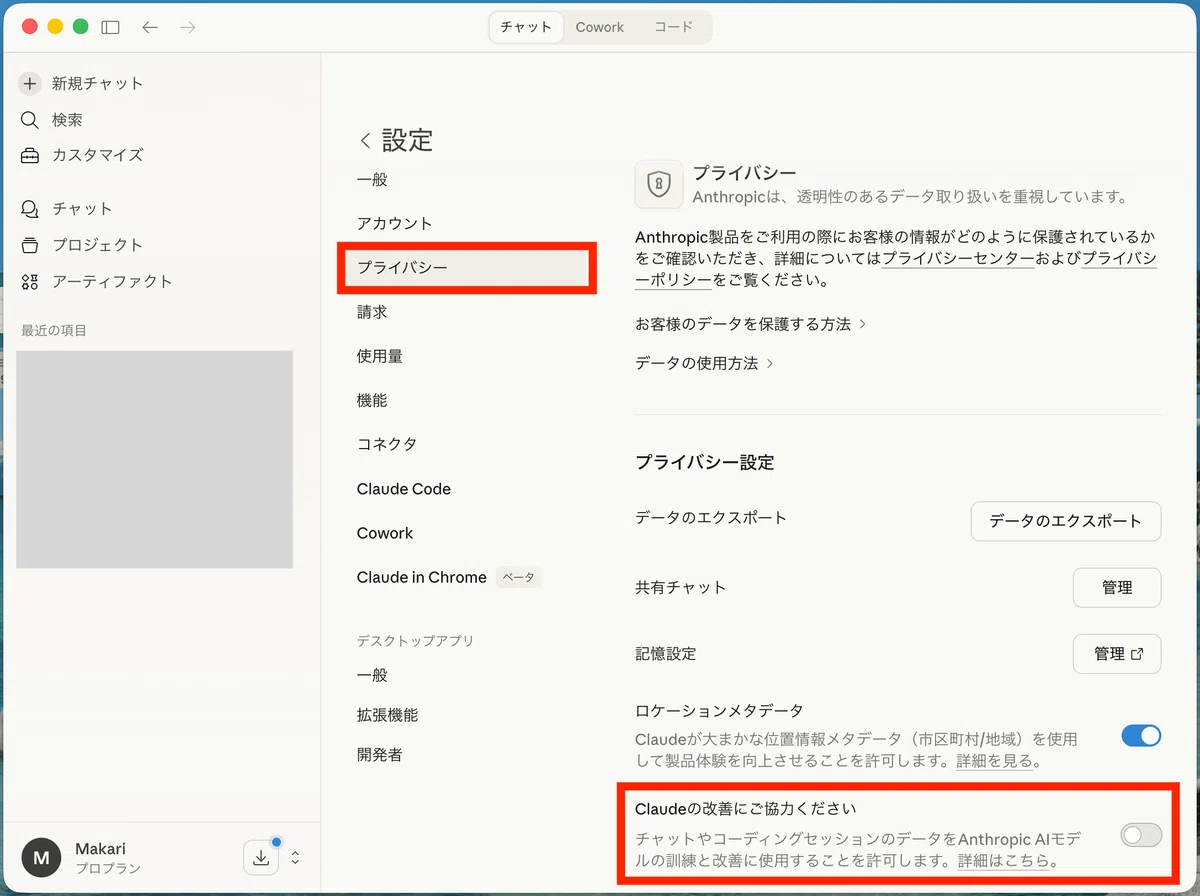Open the プライバシーポリシー link
1200x896 pixels.
point(1119,259)
